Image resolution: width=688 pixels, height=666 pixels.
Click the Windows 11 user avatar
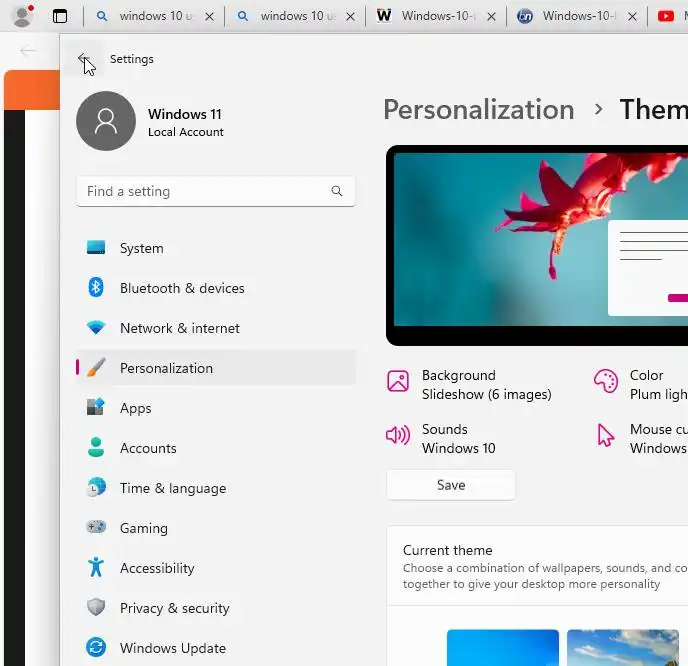106,121
